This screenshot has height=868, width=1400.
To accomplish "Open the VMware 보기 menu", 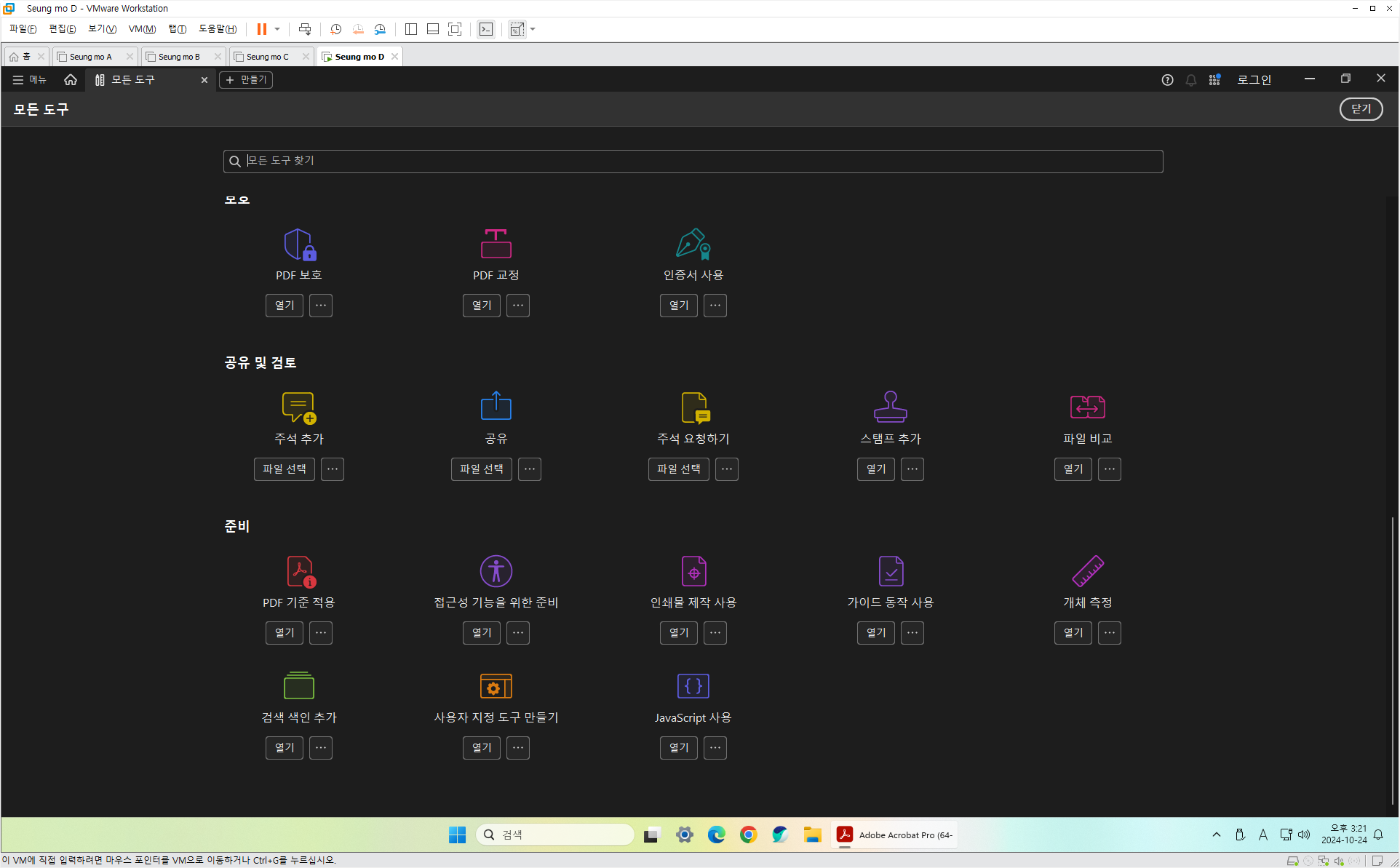I will 102,29.
